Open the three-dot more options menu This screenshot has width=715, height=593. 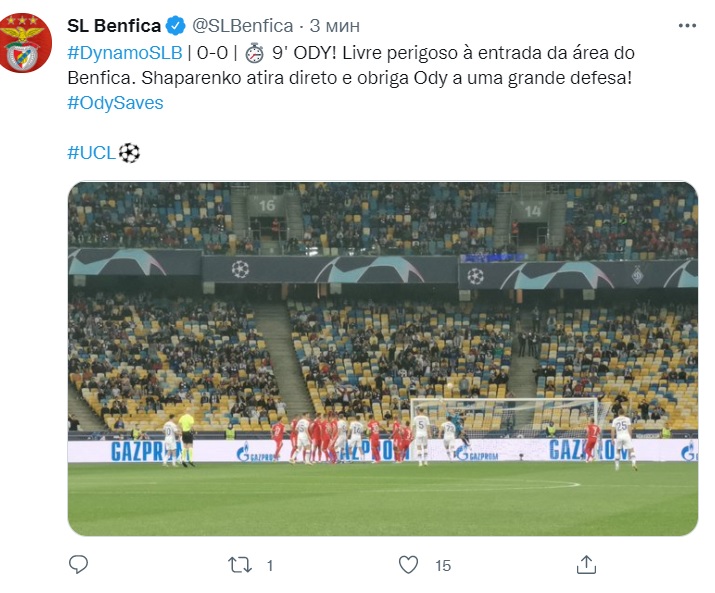(x=686, y=25)
